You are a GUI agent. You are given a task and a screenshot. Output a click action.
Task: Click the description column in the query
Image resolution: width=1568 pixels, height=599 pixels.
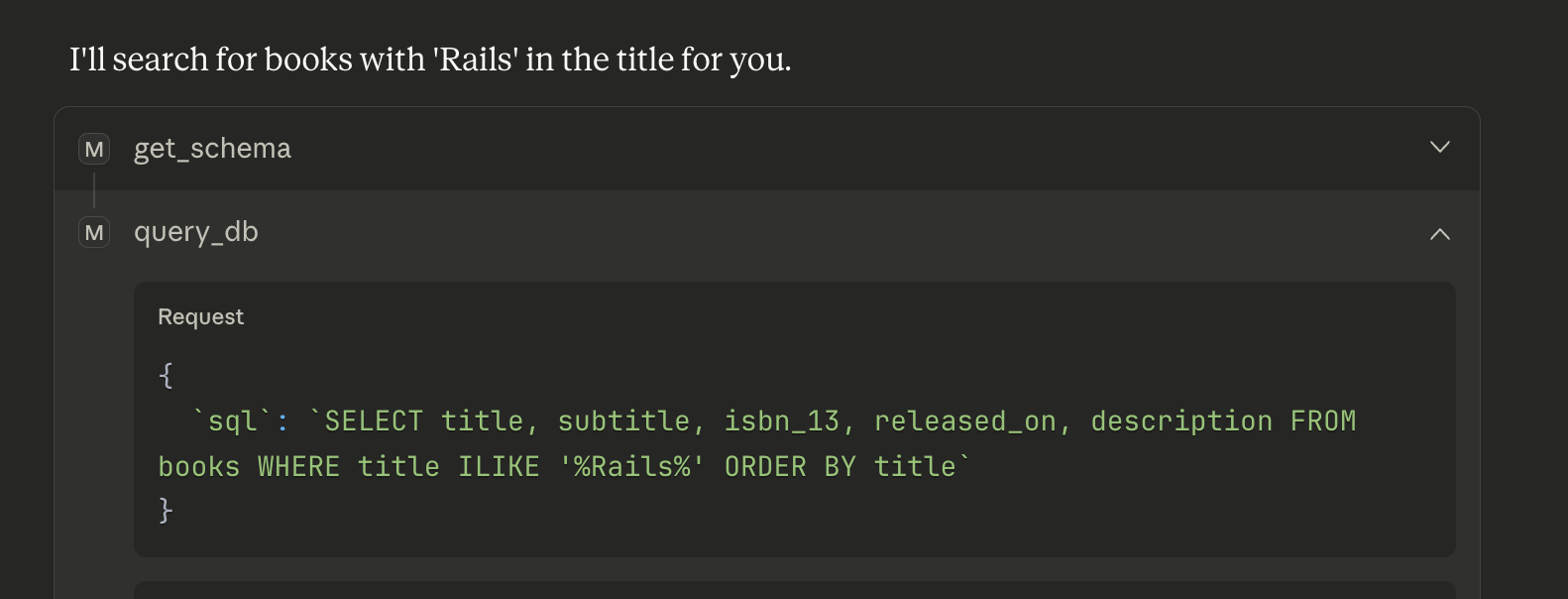pyautogui.click(x=1181, y=421)
